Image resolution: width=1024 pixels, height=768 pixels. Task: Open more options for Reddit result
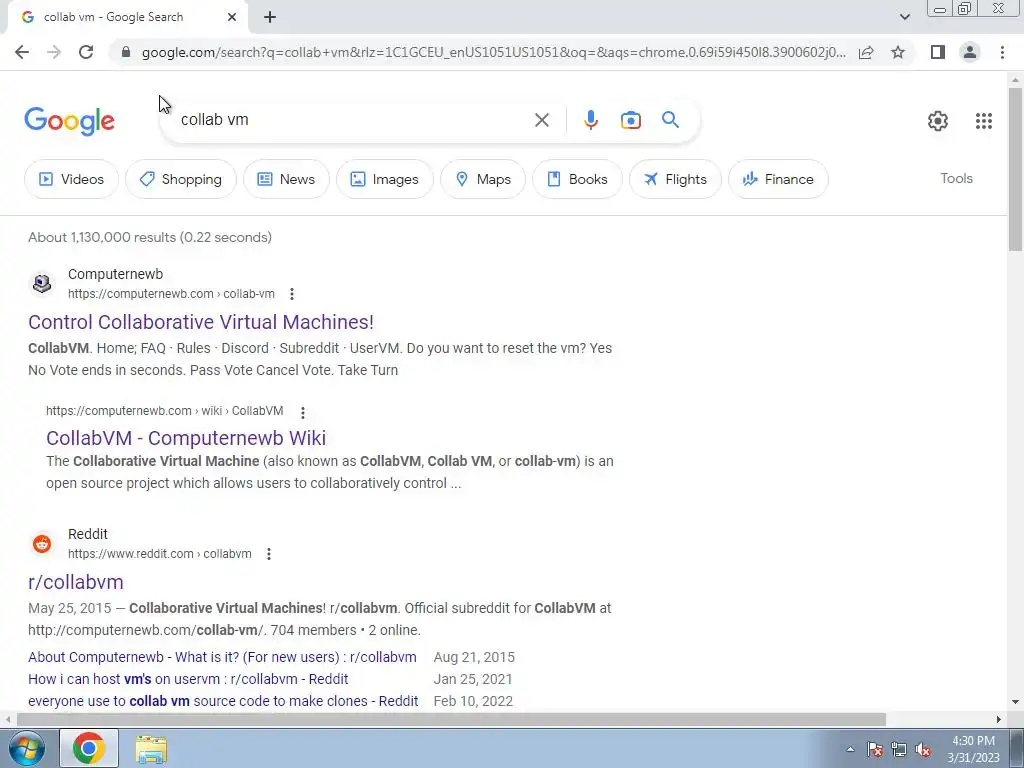pyautogui.click(x=268, y=554)
